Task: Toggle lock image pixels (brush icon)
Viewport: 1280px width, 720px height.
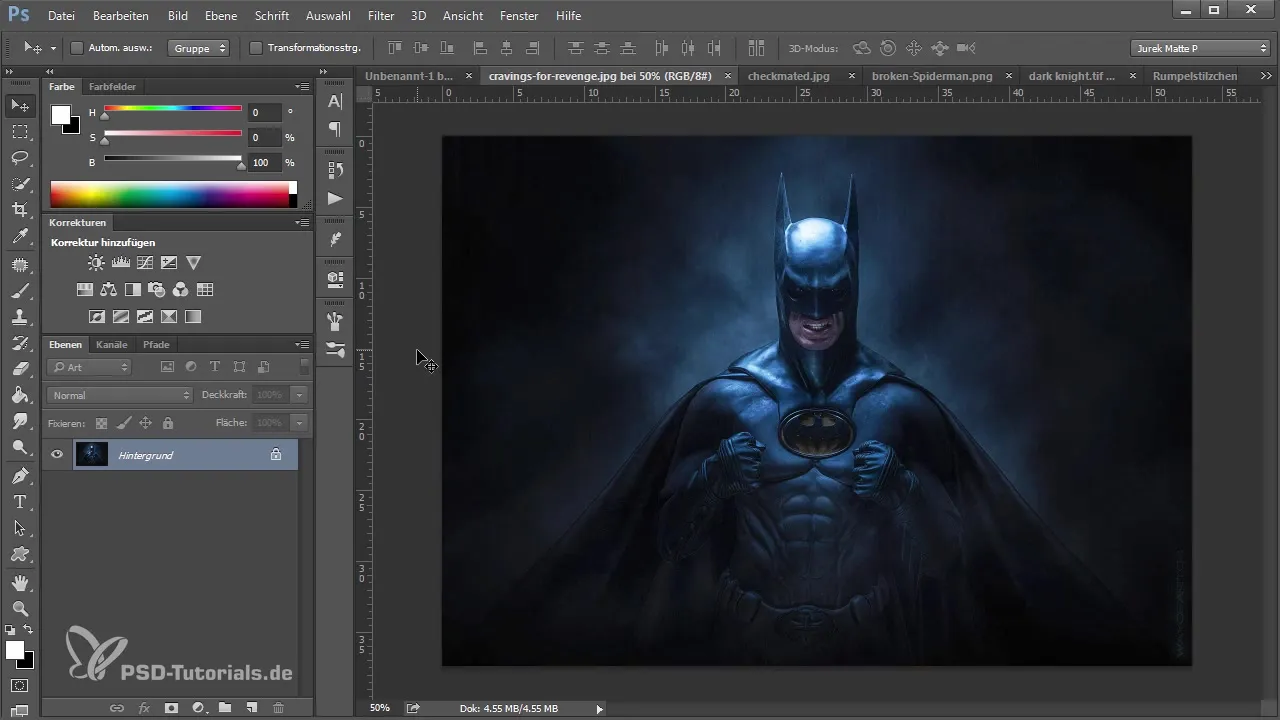Action: point(123,423)
